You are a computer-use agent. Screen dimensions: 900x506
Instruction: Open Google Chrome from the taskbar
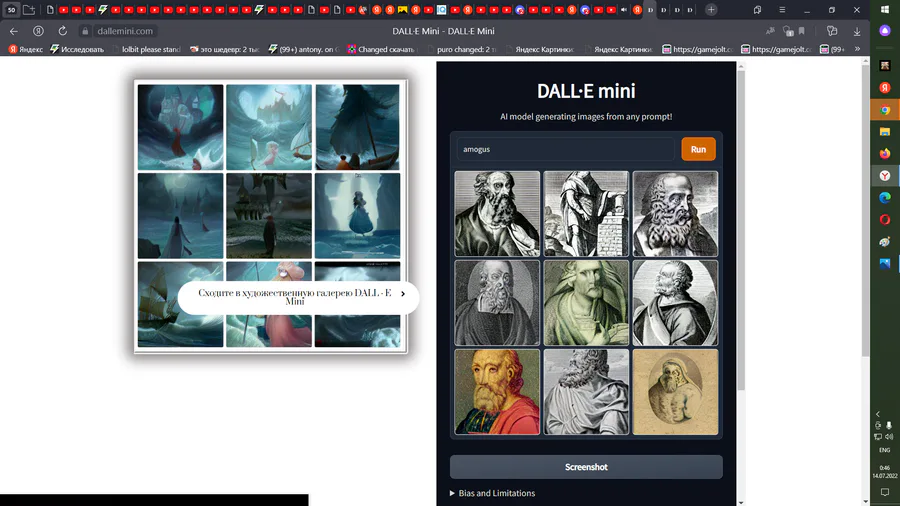[x=885, y=110]
